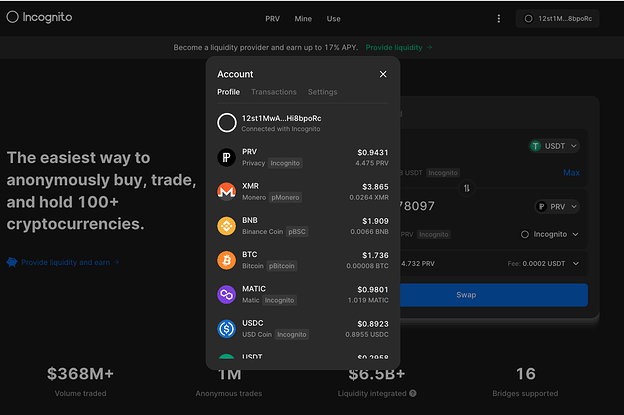Open the Mine menu item

pos(303,19)
